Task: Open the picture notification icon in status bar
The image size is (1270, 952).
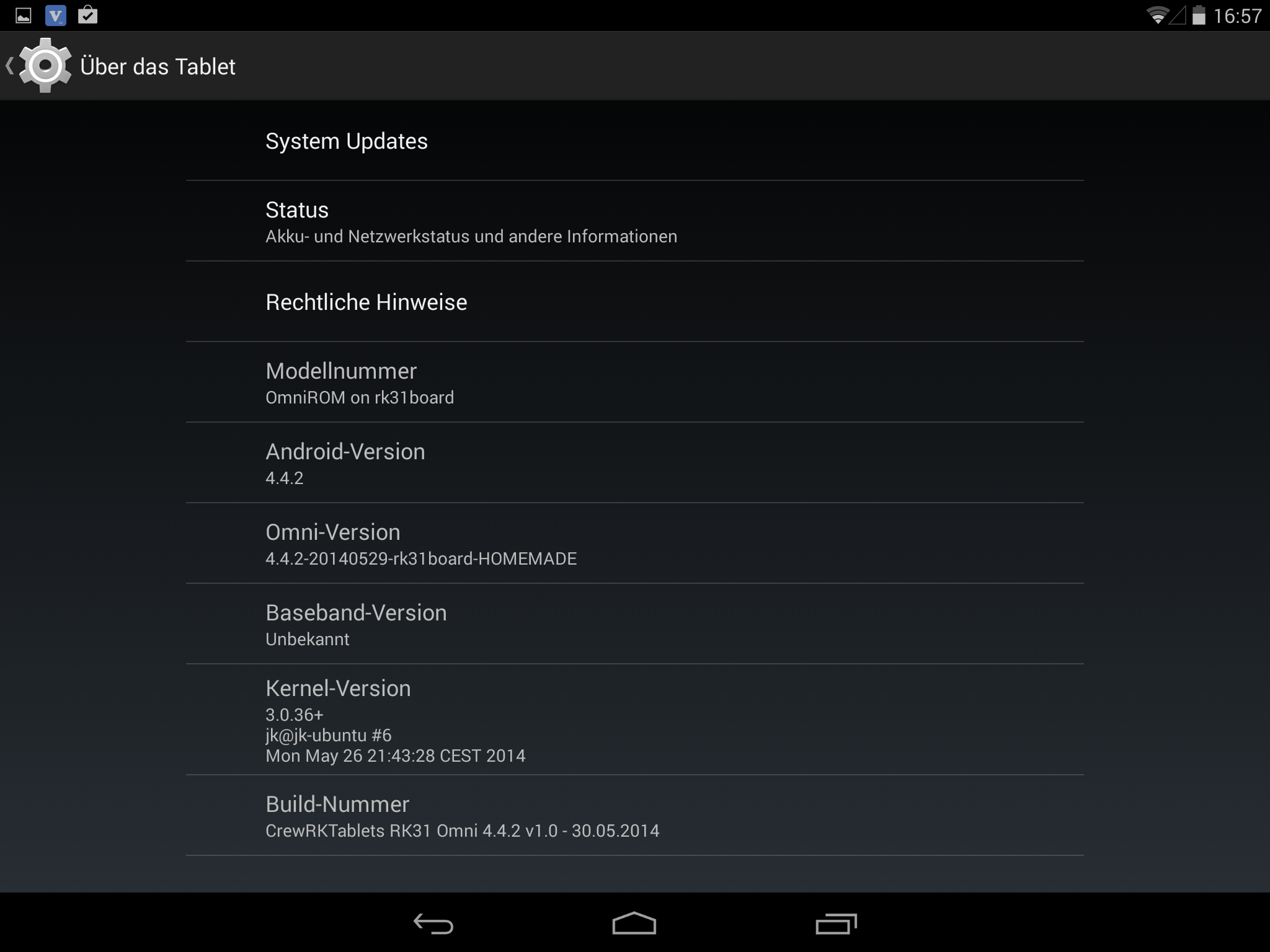Action: [x=24, y=15]
